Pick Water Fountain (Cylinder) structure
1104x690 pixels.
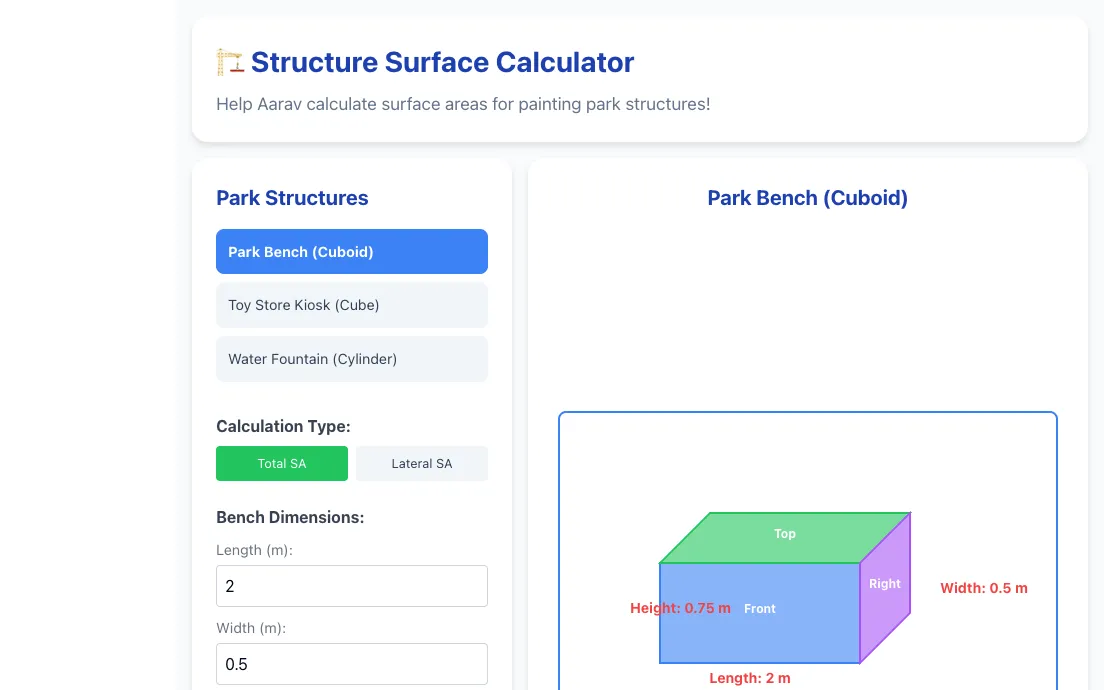pyautogui.click(x=352, y=359)
